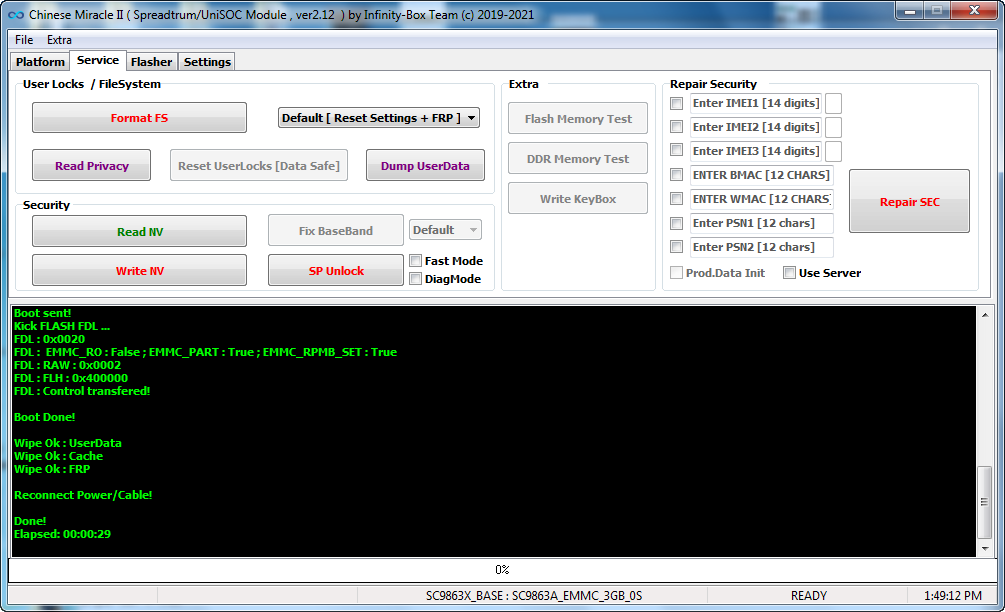Click the small check-digit box after IMEI1
Image resolution: width=1005 pixels, height=612 pixels.
tap(833, 103)
